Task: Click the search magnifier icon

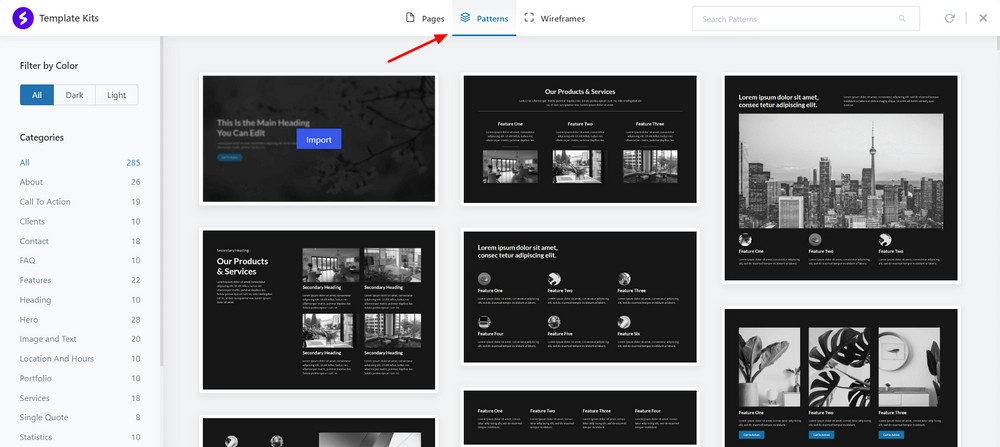Action: tap(902, 18)
